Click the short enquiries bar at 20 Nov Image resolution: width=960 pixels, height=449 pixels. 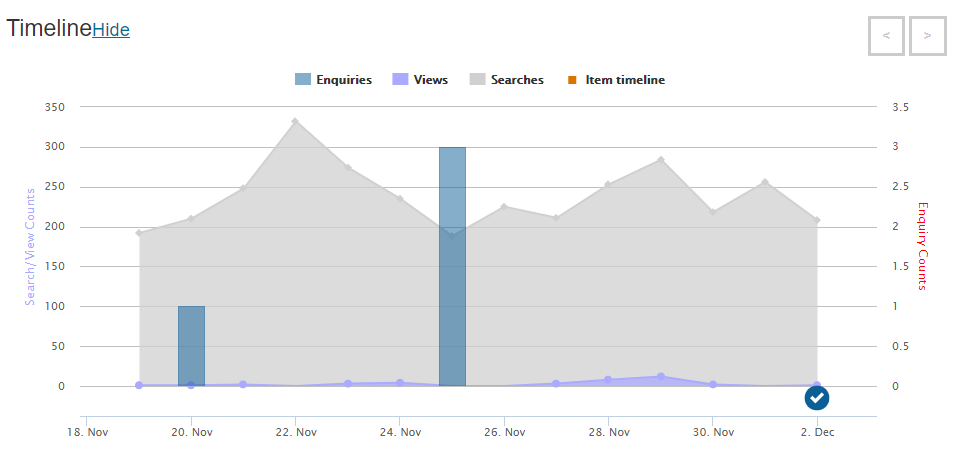pyautogui.click(x=191, y=346)
